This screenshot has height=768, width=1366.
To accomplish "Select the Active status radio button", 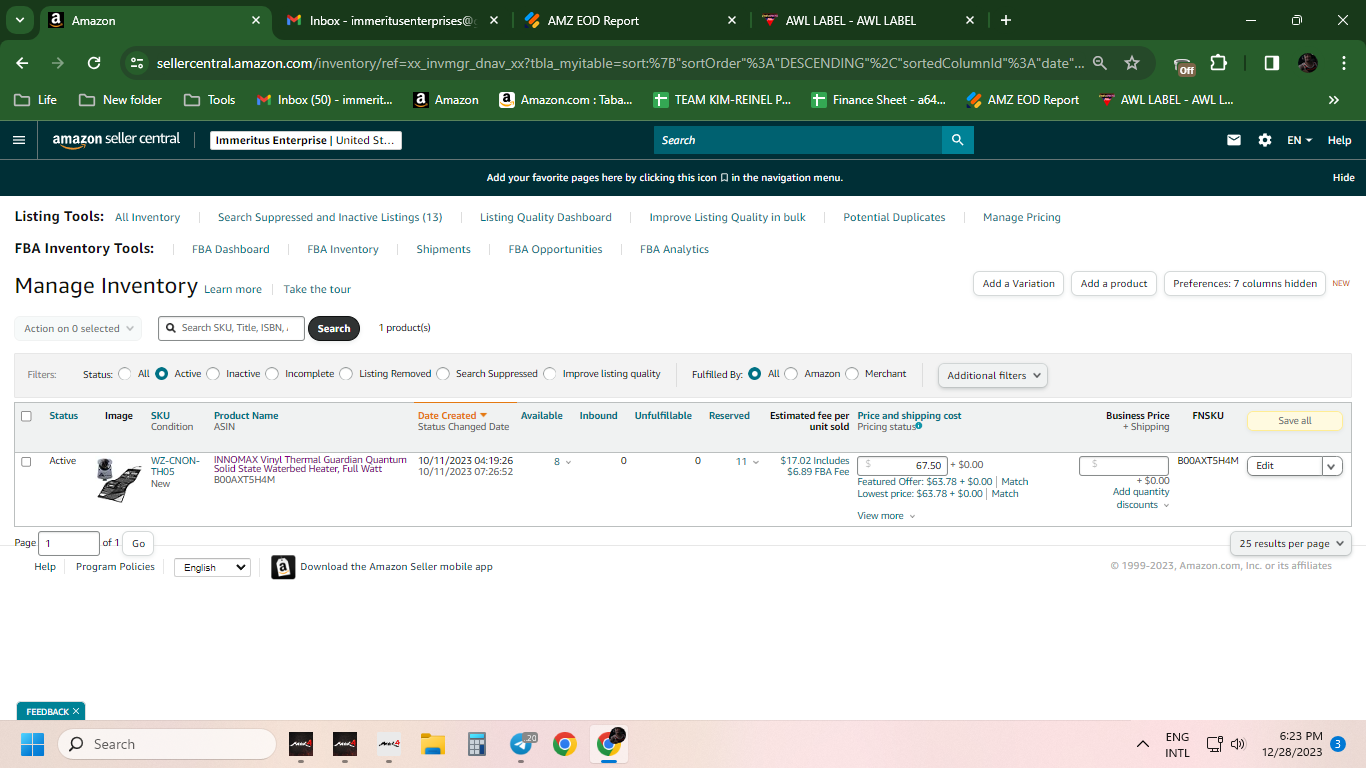I will pyautogui.click(x=162, y=374).
